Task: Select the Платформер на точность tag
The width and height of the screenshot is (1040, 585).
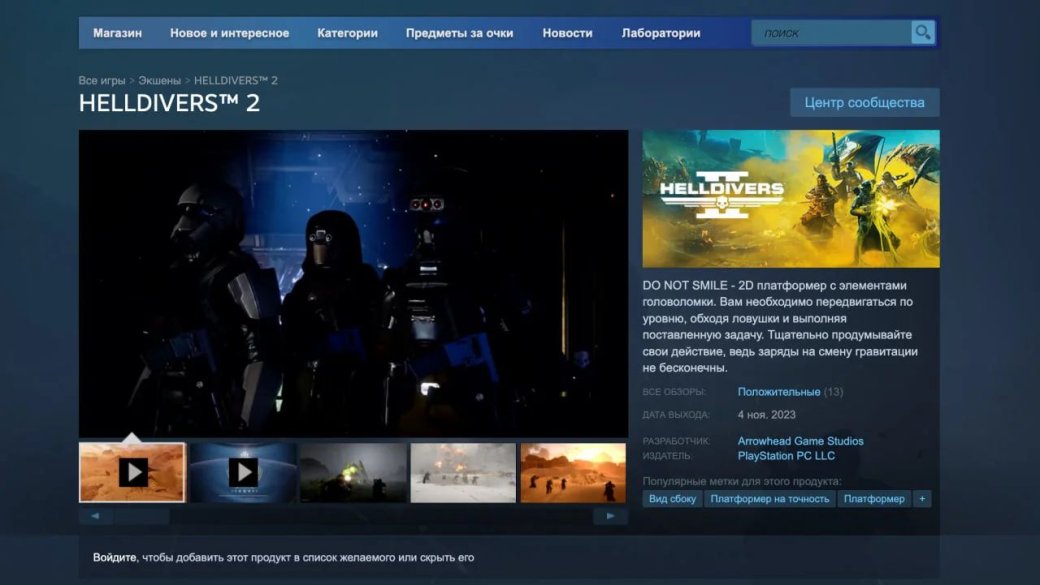Action: (769, 499)
